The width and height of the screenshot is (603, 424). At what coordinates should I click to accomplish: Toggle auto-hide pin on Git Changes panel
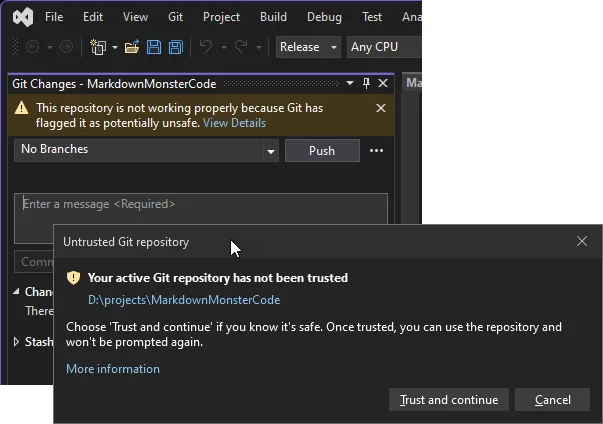pos(366,83)
